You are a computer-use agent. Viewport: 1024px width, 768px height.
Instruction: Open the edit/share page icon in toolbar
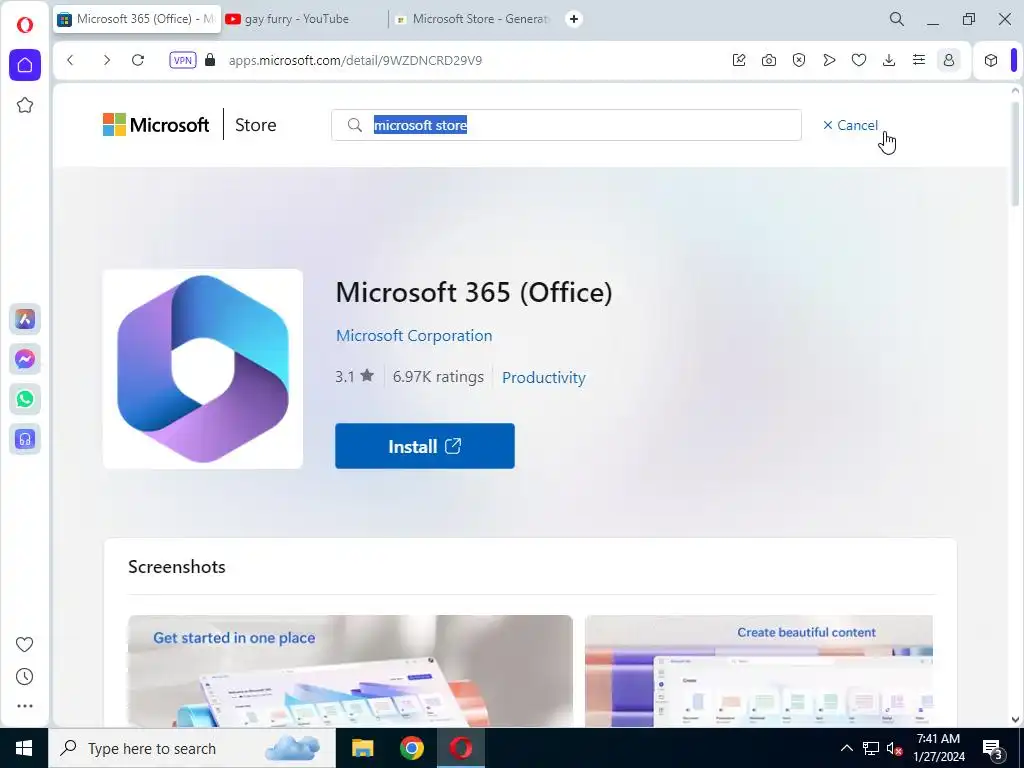click(739, 60)
